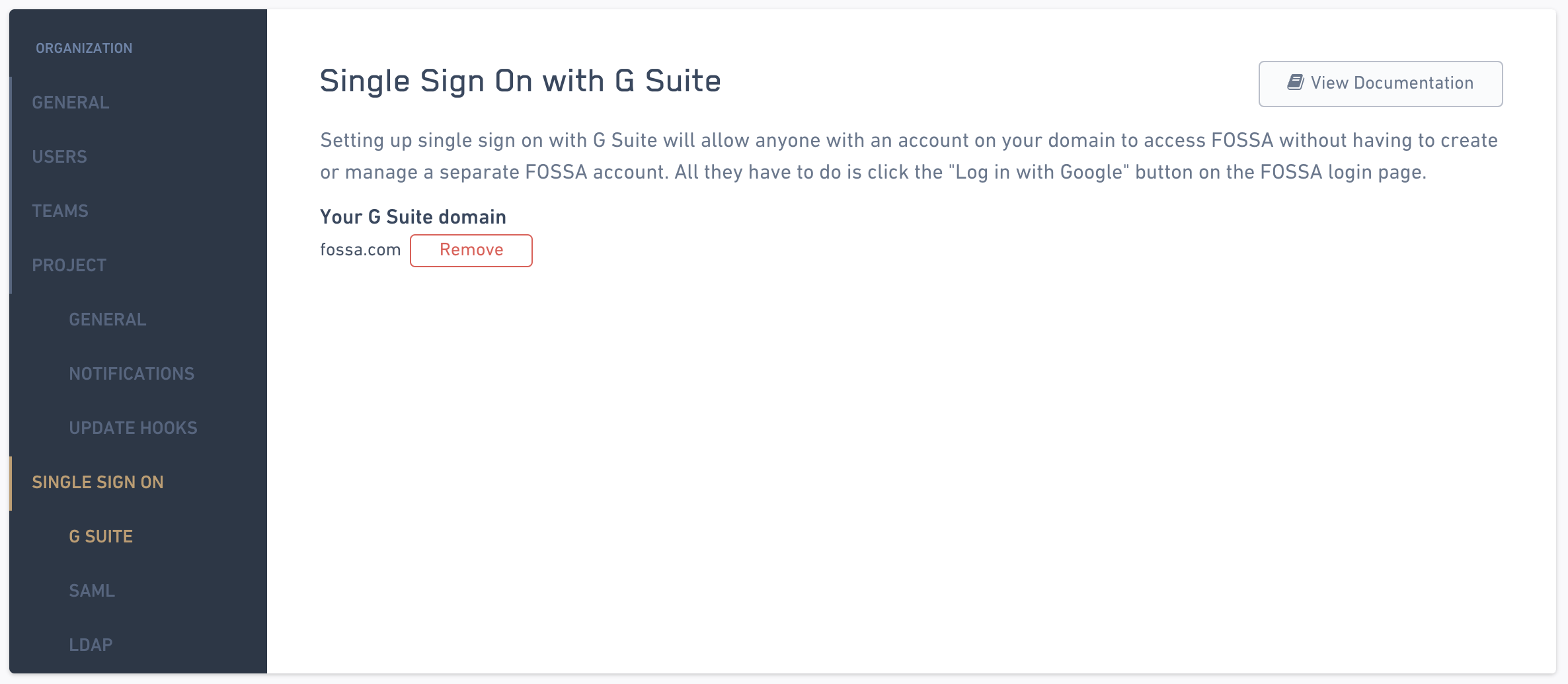1568x684 pixels.
Task: Click the book icon in View Documentation
Action: pyautogui.click(x=1296, y=83)
